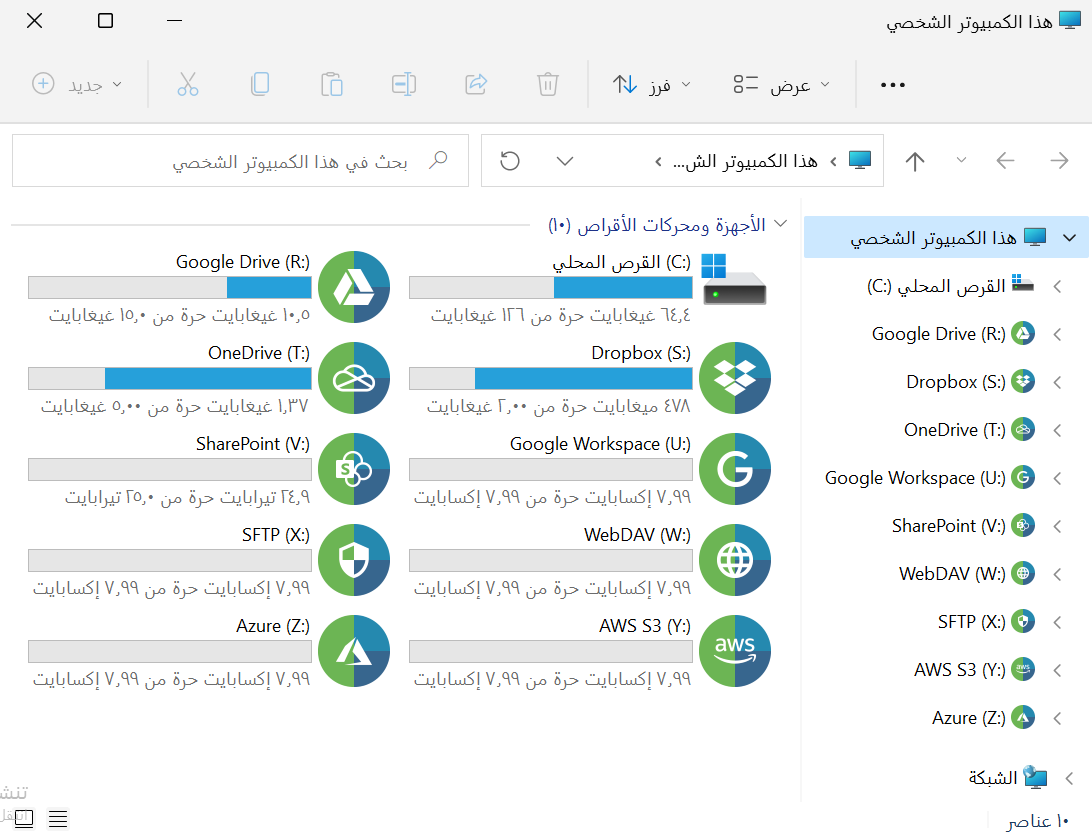Viewport: 1092px width, 837px height.
Task: Click the Dropbox (S:) usage bar
Action: [551, 379]
